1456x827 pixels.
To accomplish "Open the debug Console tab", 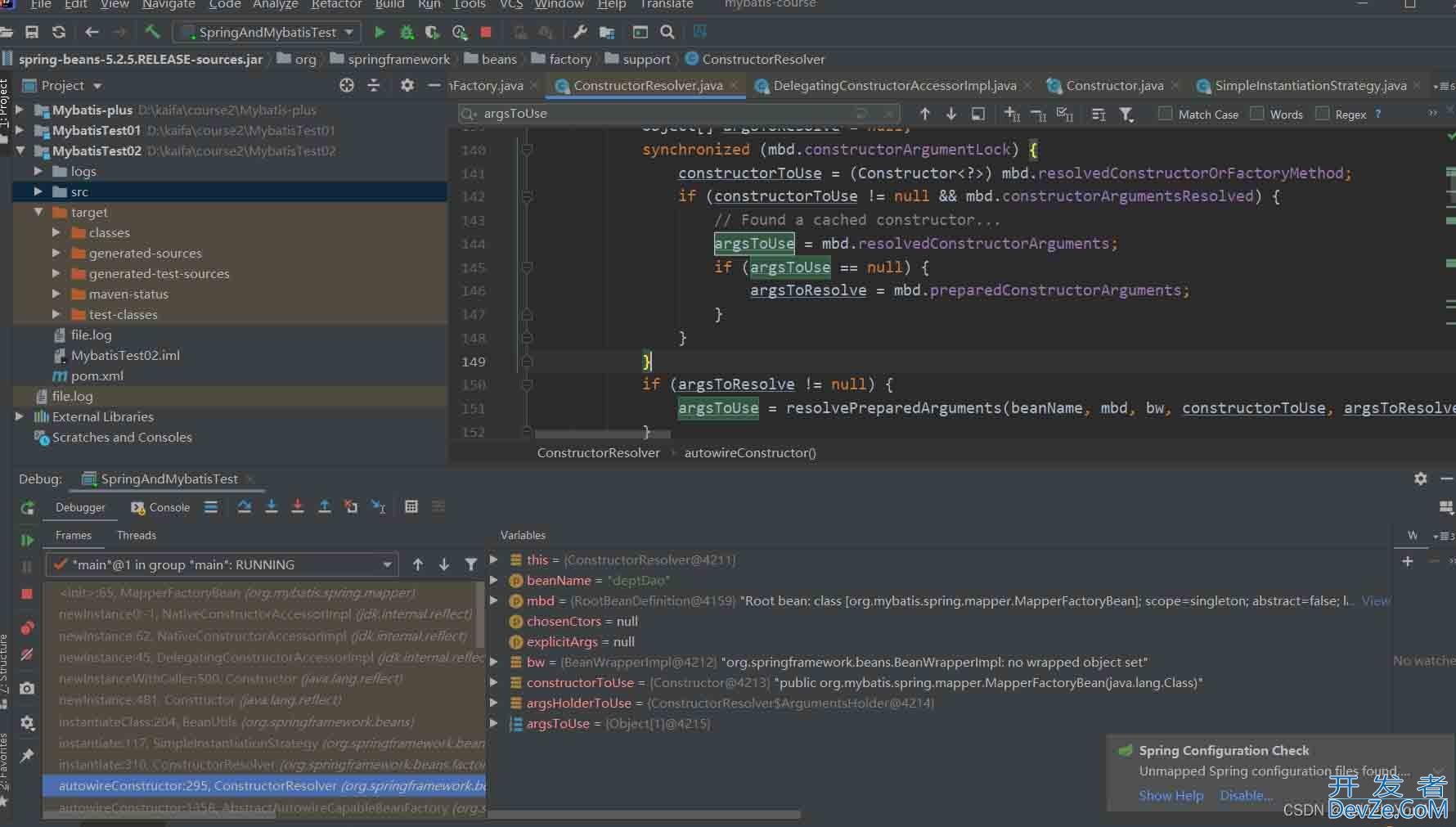I will pyautogui.click(x=160, y=507).
